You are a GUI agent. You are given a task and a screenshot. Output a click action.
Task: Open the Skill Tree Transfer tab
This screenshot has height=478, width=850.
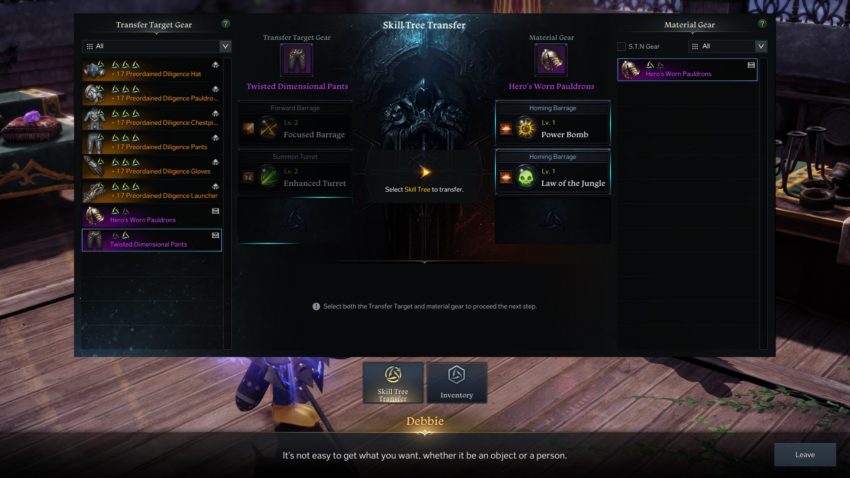(393, 383)
